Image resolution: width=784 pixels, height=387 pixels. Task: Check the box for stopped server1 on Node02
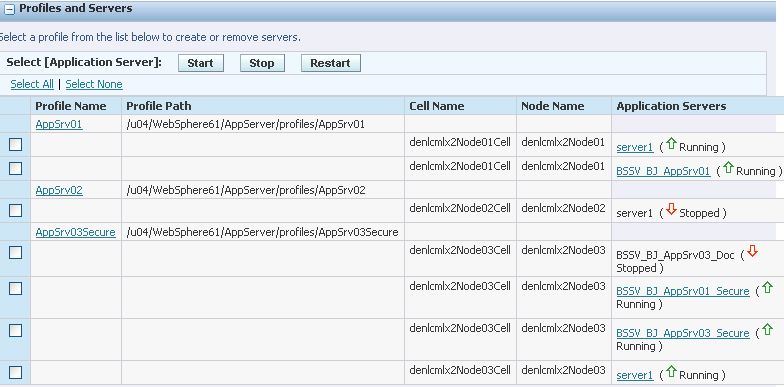click(16, 210)
